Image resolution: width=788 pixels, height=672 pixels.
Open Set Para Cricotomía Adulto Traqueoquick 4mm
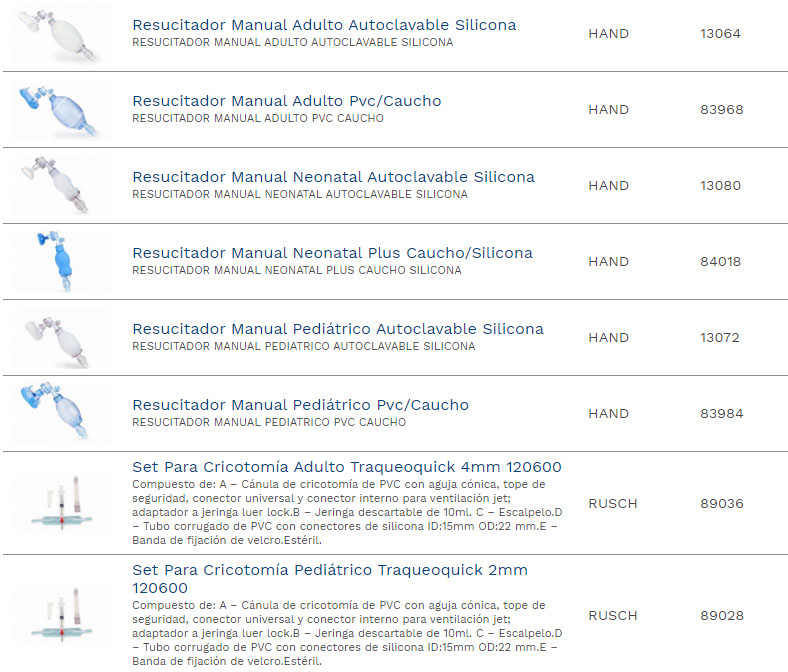(x=346, y=467)
